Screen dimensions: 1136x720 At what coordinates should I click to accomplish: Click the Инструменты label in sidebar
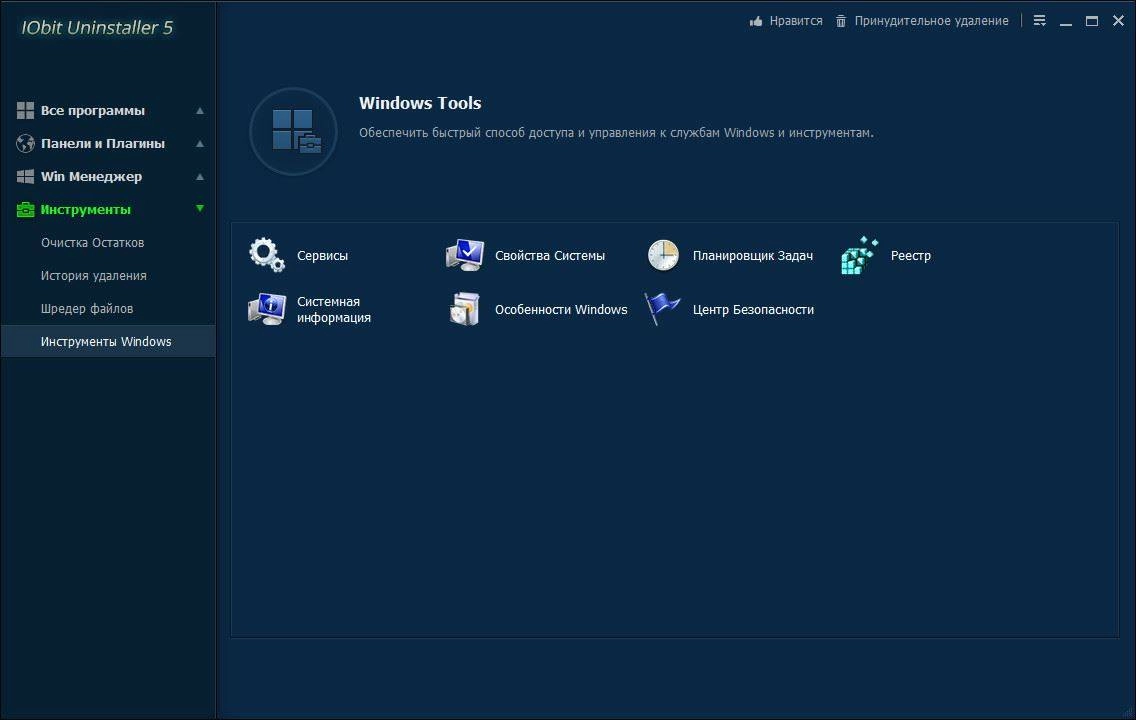coord(85,209)
